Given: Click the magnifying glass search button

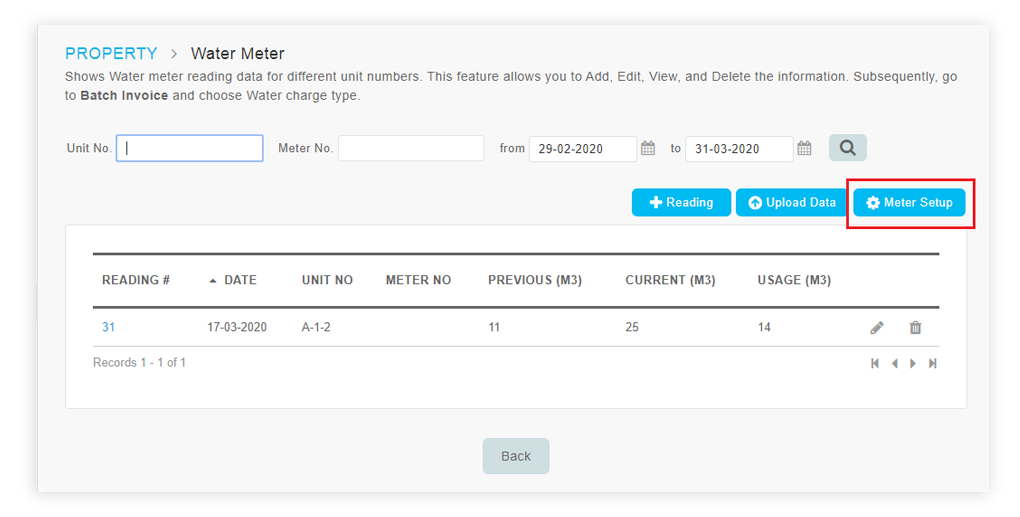Looking at the screenshot, I should tap(848, 148).
